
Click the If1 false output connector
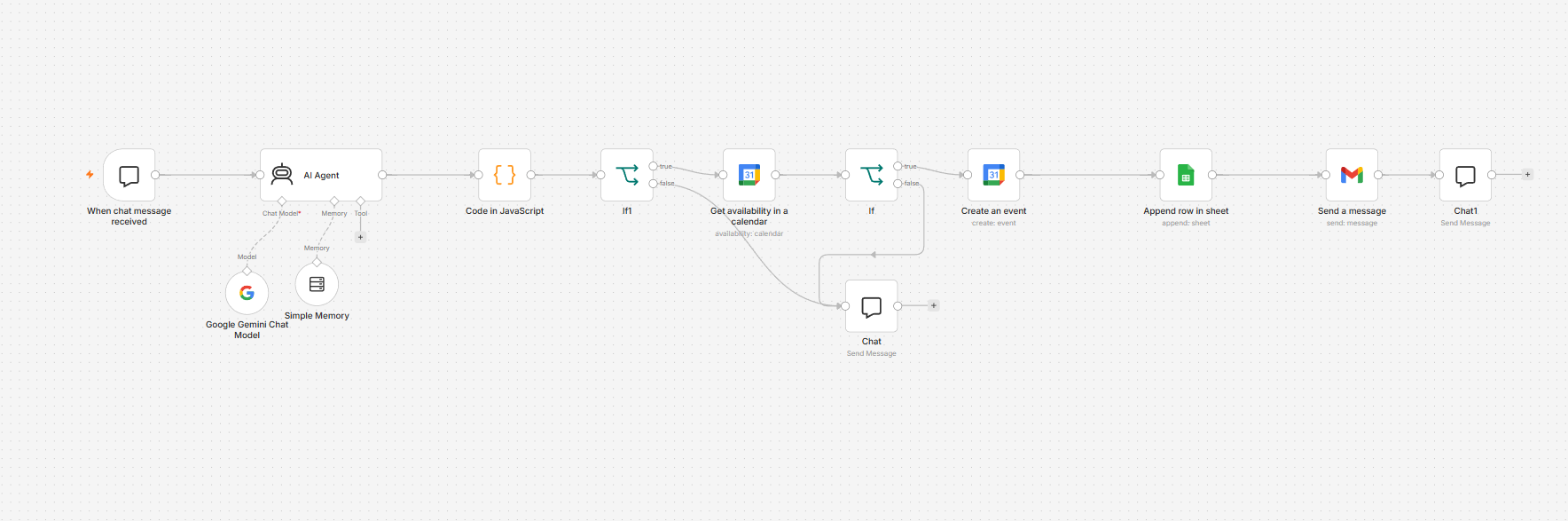click(x=654, y=184)
